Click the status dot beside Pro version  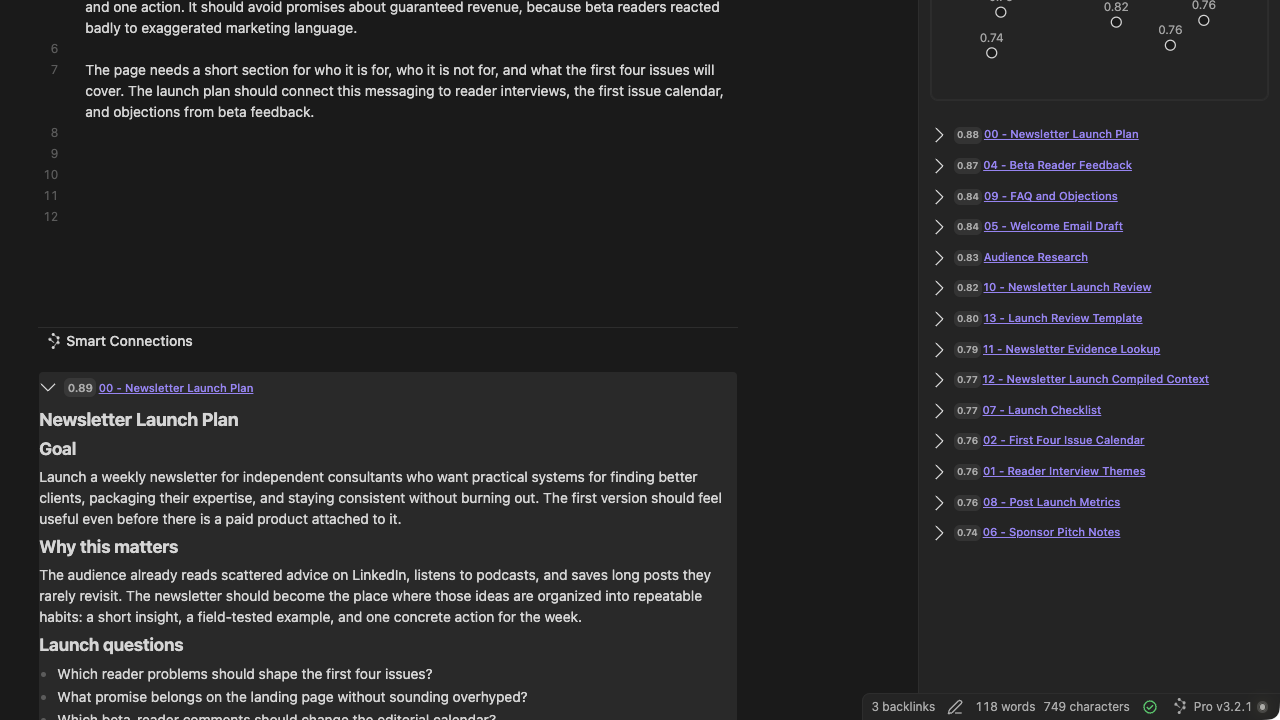click(x=1262, y=707)
